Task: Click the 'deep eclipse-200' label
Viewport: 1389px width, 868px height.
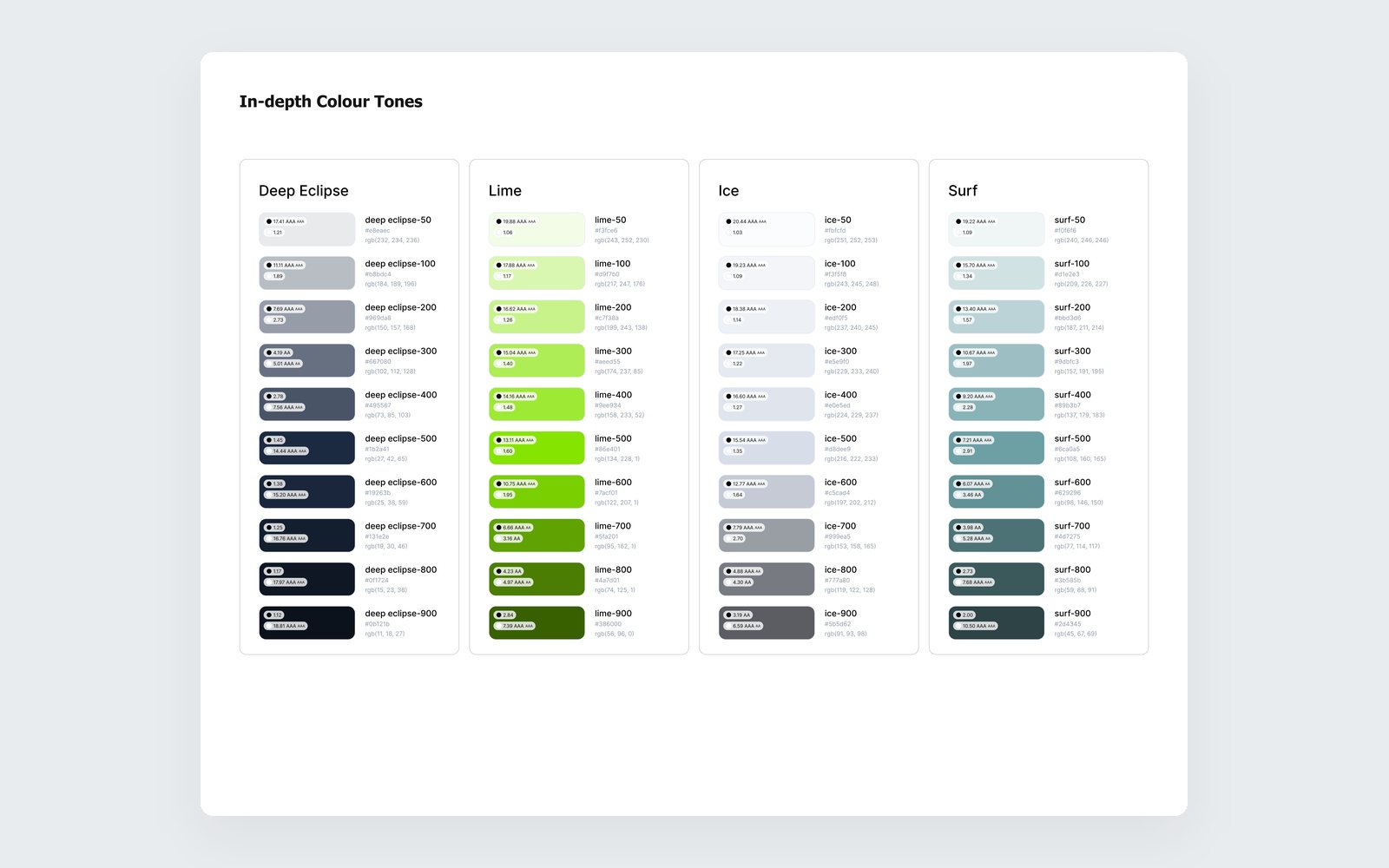Action: pos(400,307)
